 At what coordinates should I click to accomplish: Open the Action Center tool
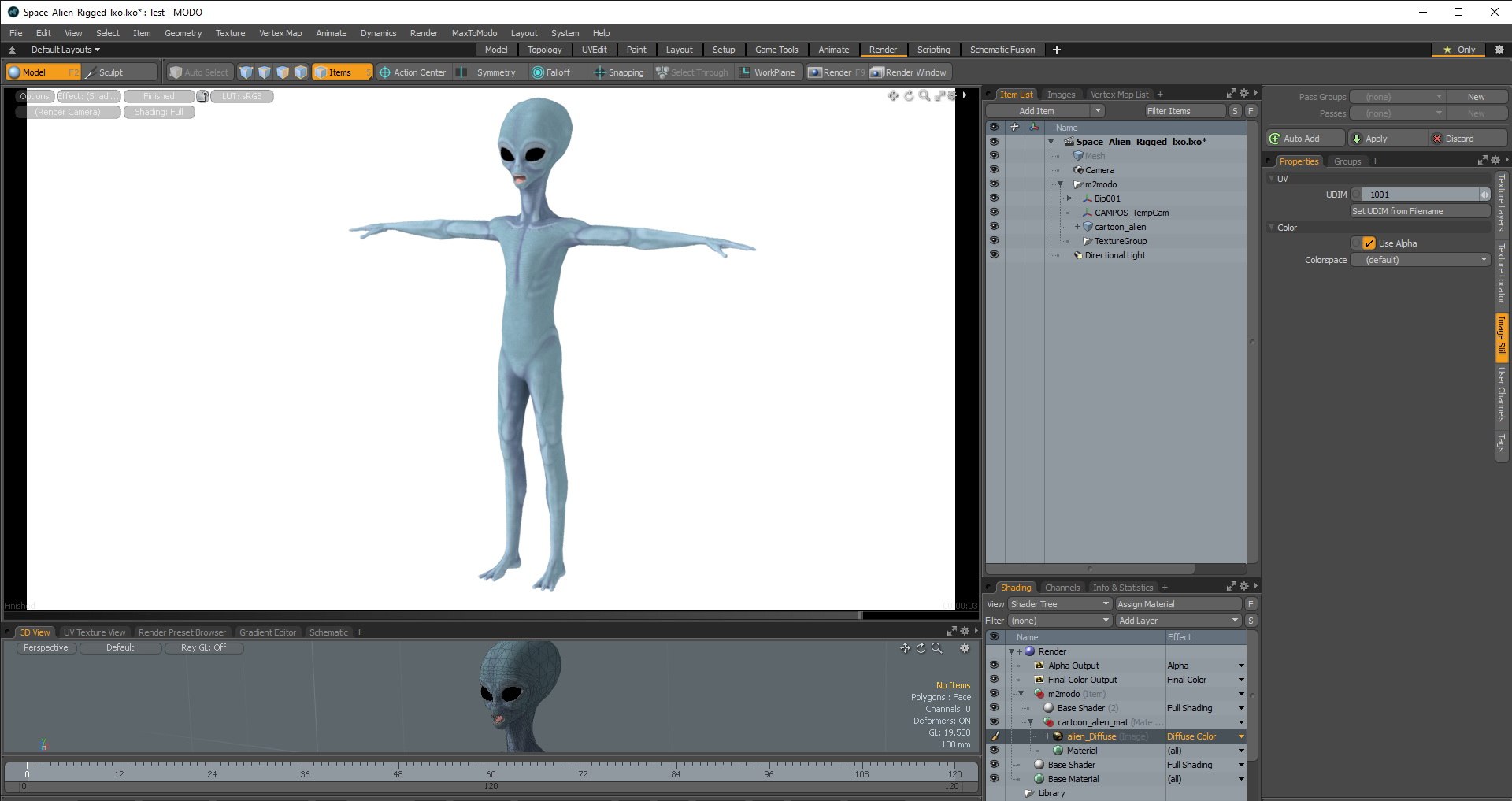point(413,72)
